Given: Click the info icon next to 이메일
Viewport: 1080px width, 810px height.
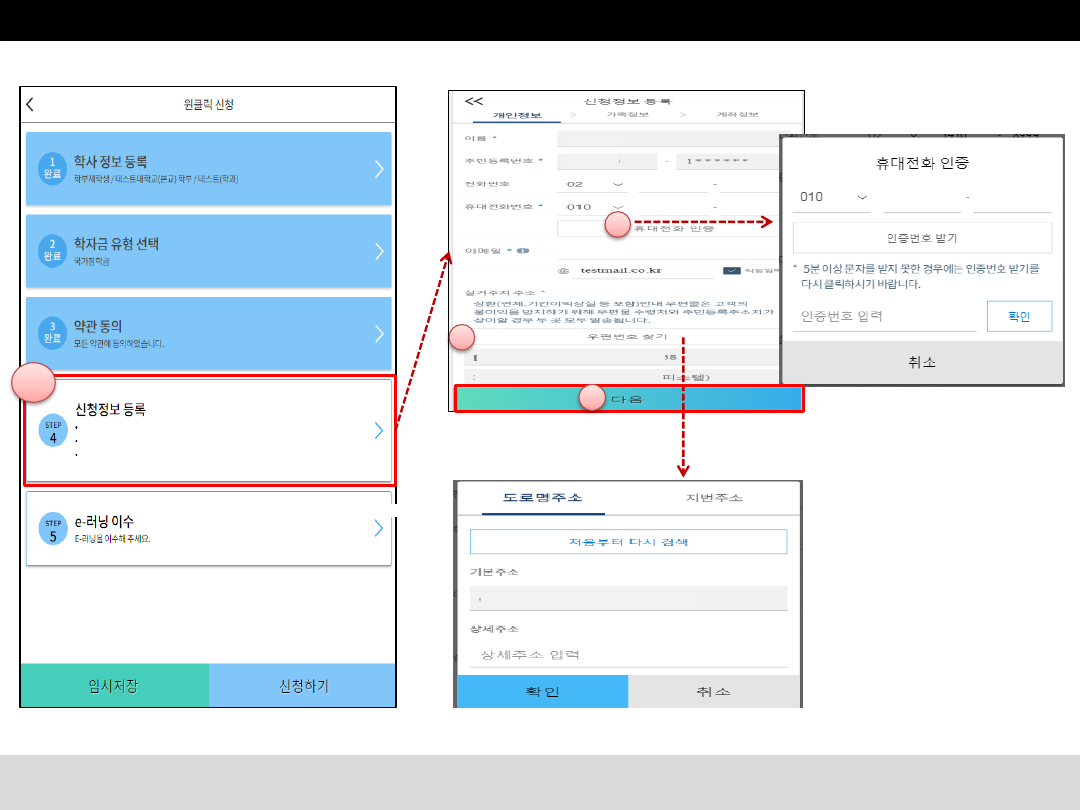Looking at the screenshot, I should [x=523, y=251].
